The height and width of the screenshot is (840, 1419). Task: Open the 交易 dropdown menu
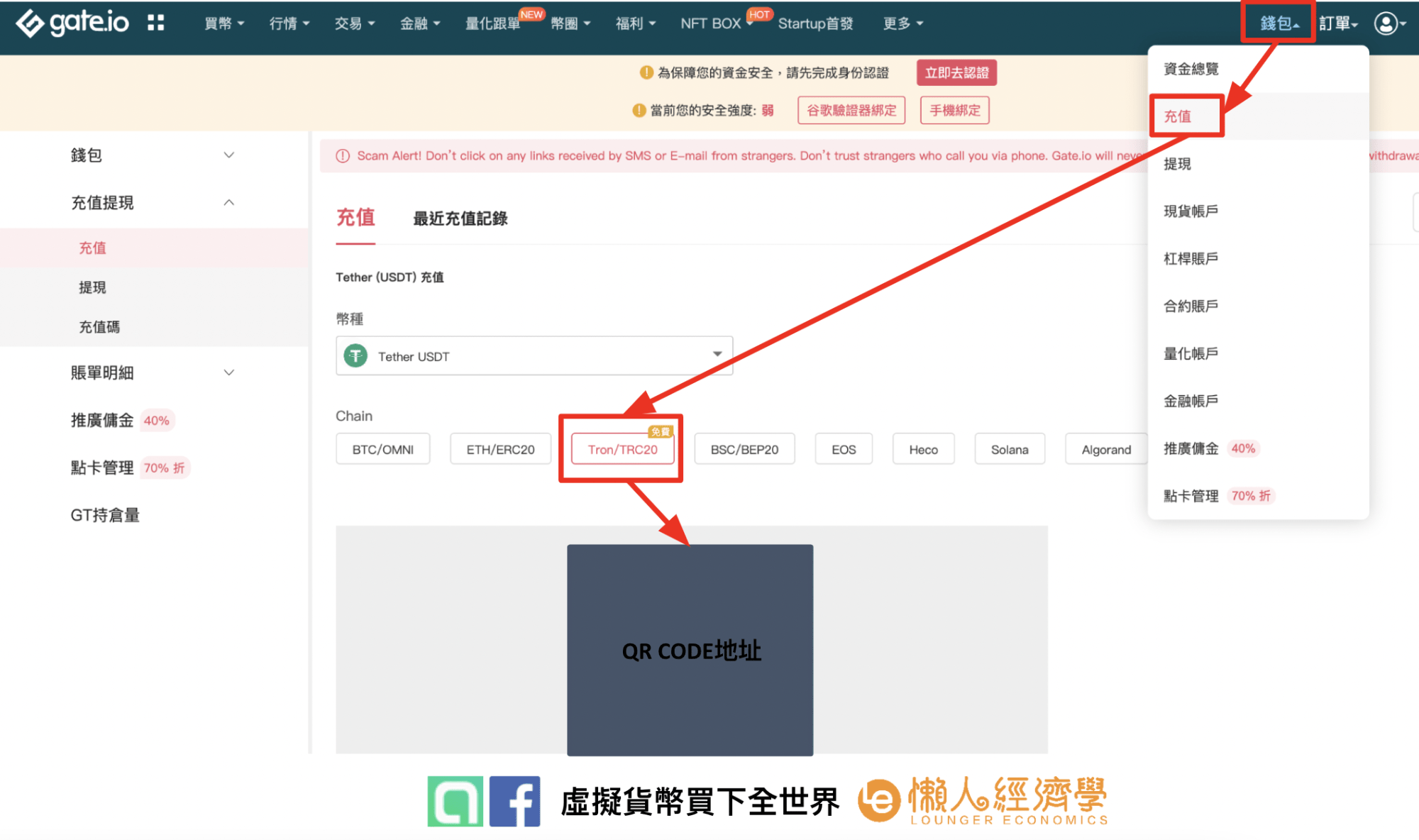pyautogui.click(x=355, y=23)
